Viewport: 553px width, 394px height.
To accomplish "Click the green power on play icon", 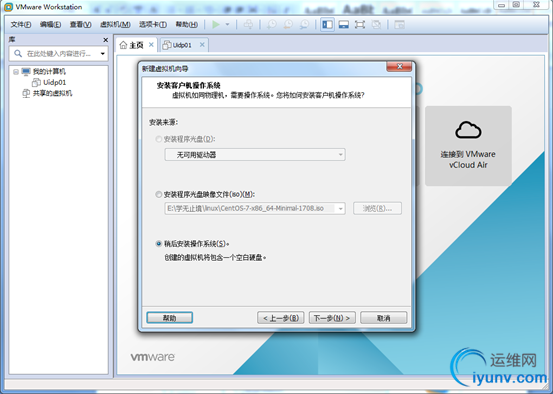I will pyautogui.click(x=216, y=24).
